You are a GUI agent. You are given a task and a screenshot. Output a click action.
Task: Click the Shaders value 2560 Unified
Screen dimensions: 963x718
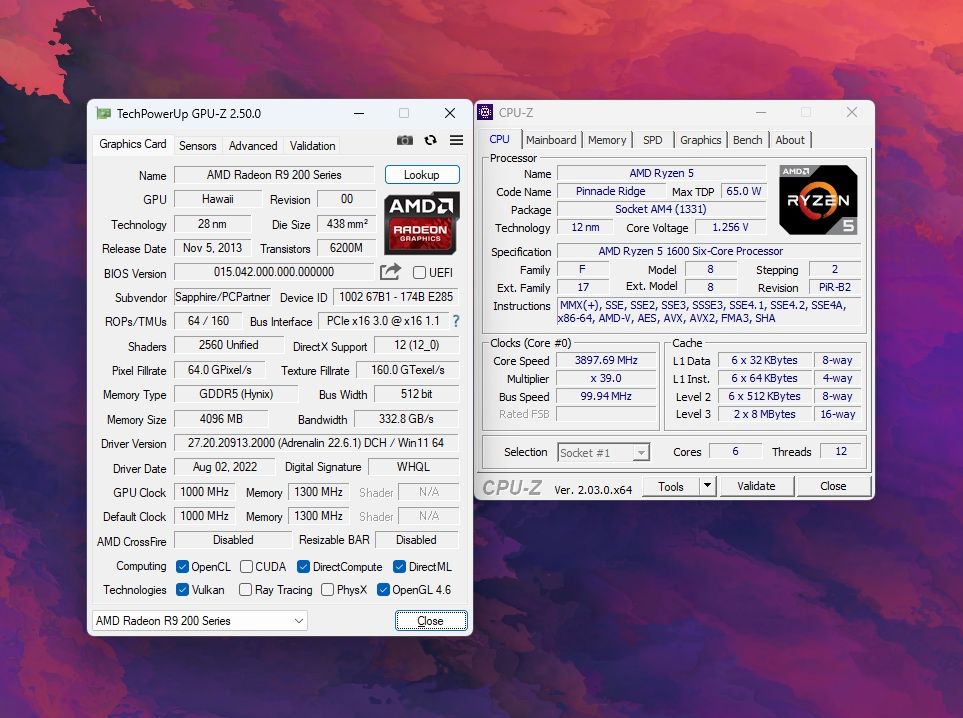click(228, 345)
